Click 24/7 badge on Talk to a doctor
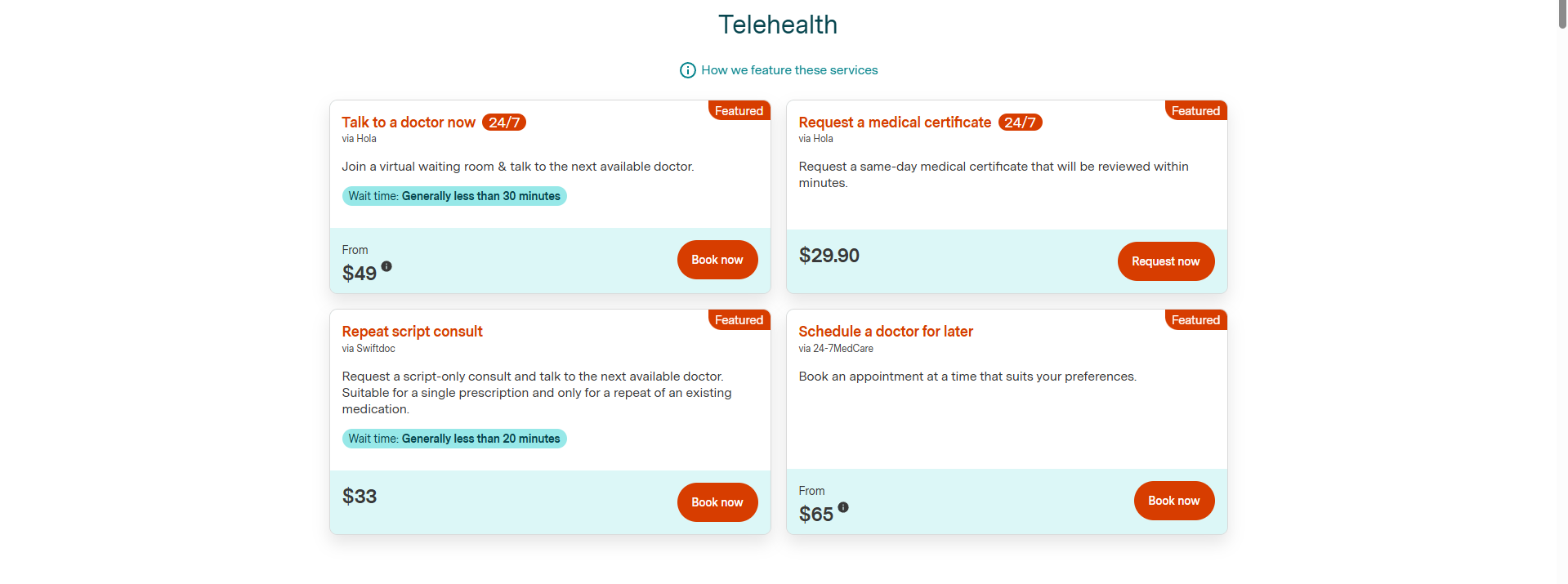Screen dimensions: 1568x584 pyautogui.click(x=504, y=123)
